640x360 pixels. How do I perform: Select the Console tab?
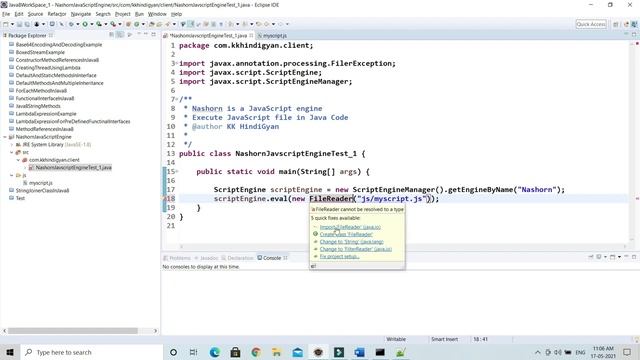(x=272, y=258)
